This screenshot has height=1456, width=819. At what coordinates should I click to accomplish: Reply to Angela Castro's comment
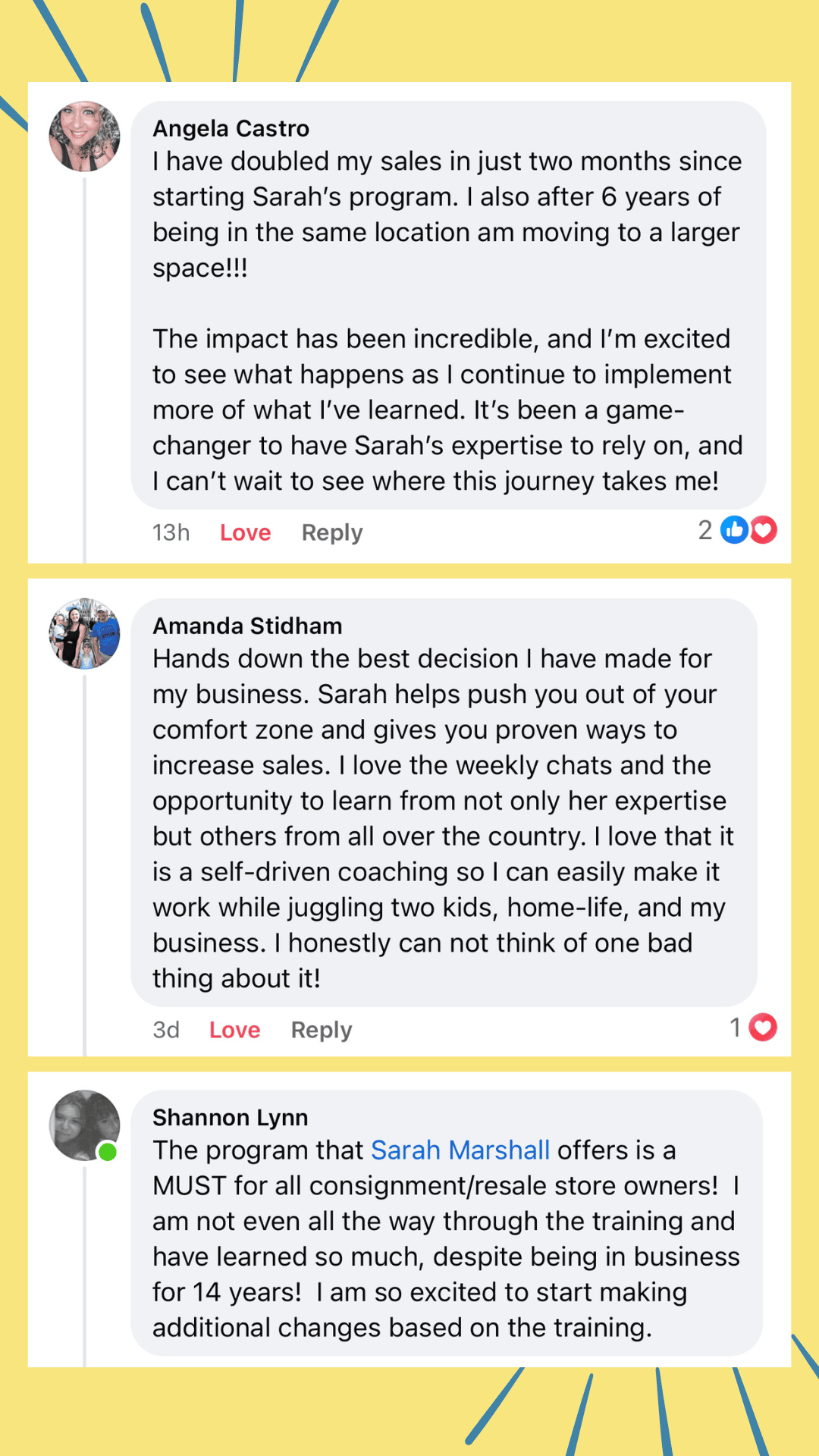point(332,532)
